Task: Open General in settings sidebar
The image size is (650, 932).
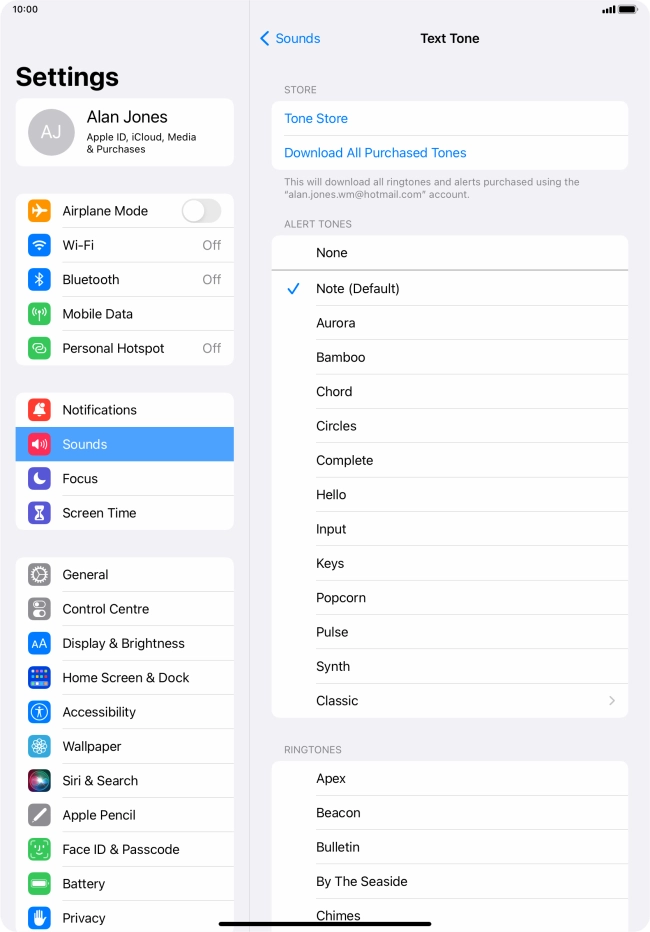Action: (125, 575)
